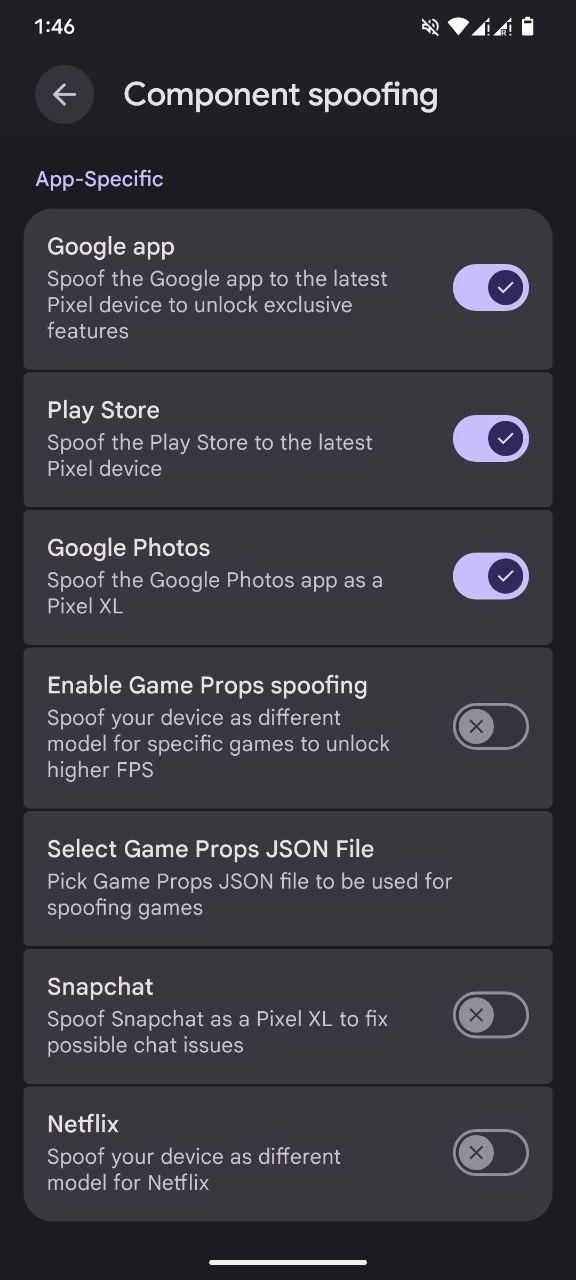Image resolution: width=576 pixels, height=1280 pixels.
Task: Tap the Google app setting title
Action: (111, 246)
